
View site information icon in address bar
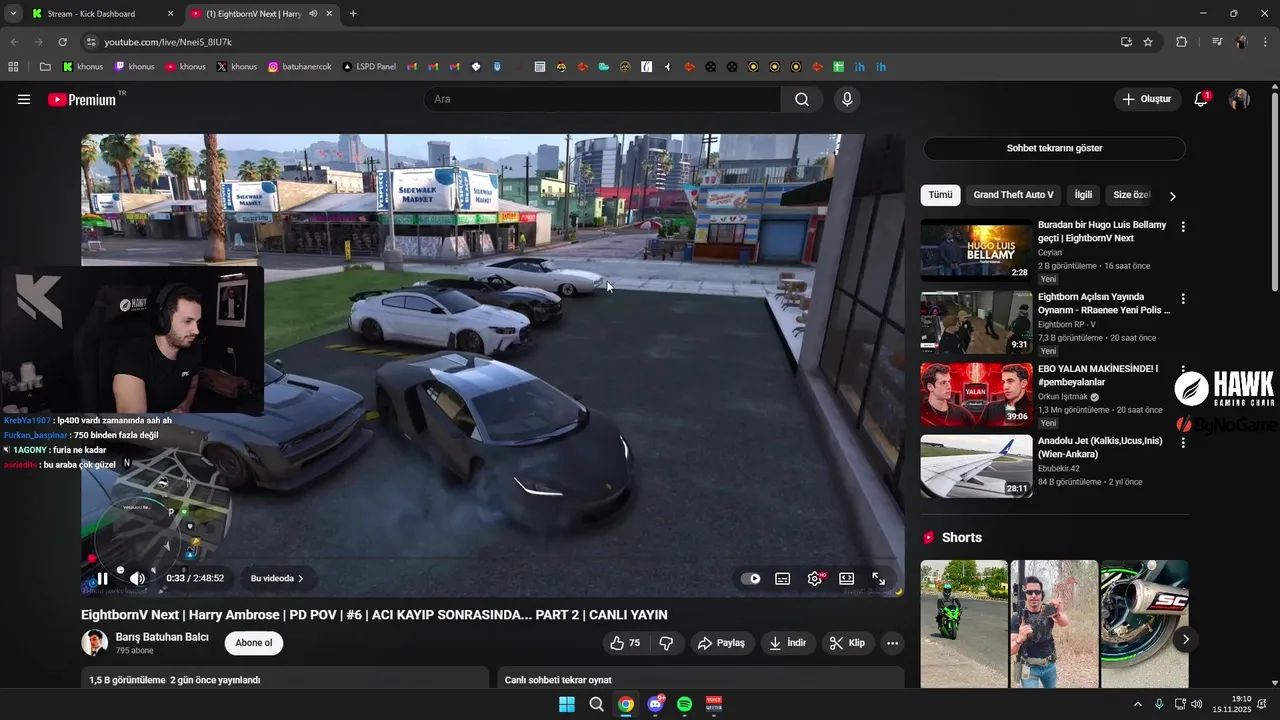pos(91,42)
